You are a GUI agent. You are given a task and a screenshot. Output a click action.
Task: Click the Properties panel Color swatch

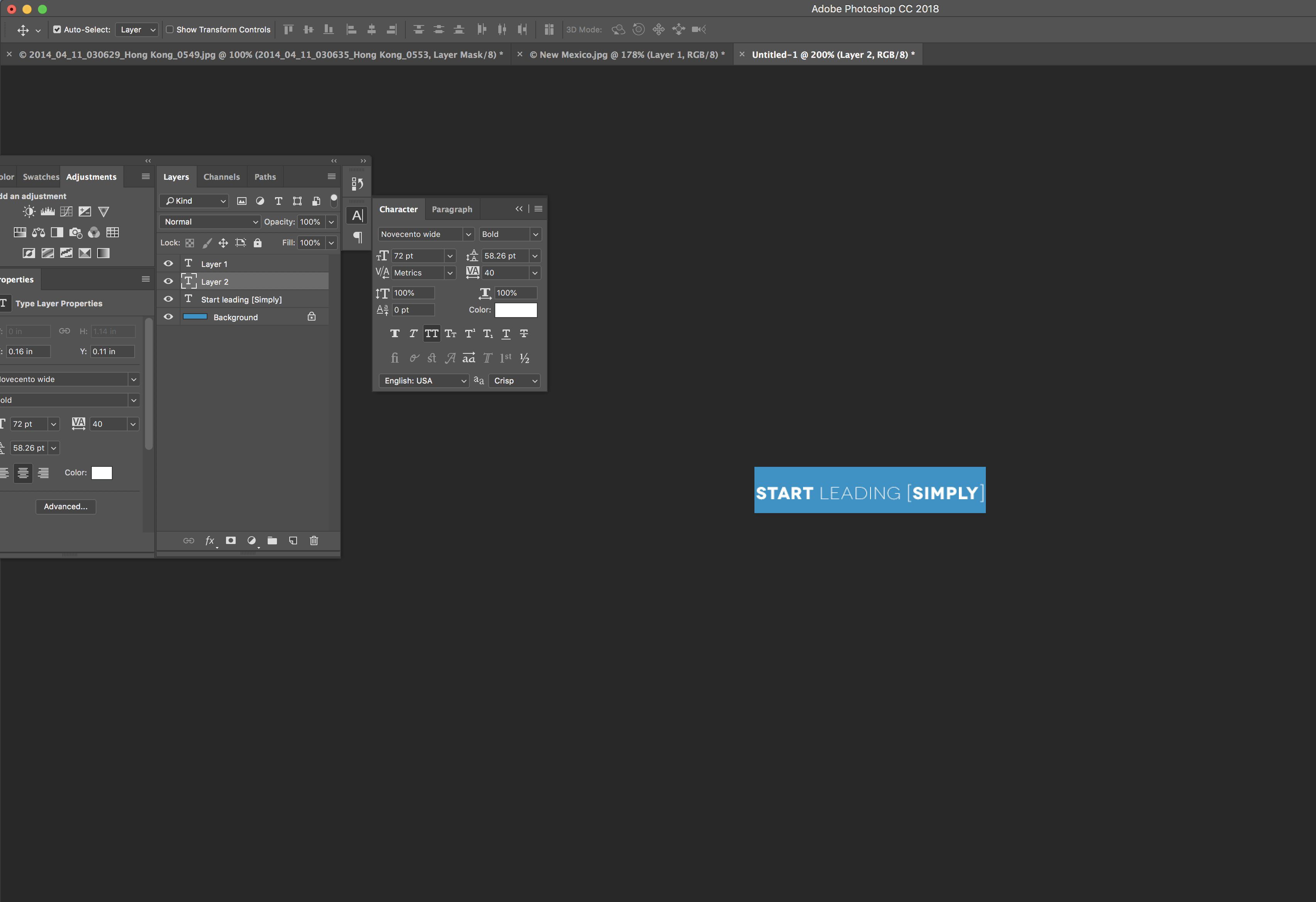coord(102,473)
